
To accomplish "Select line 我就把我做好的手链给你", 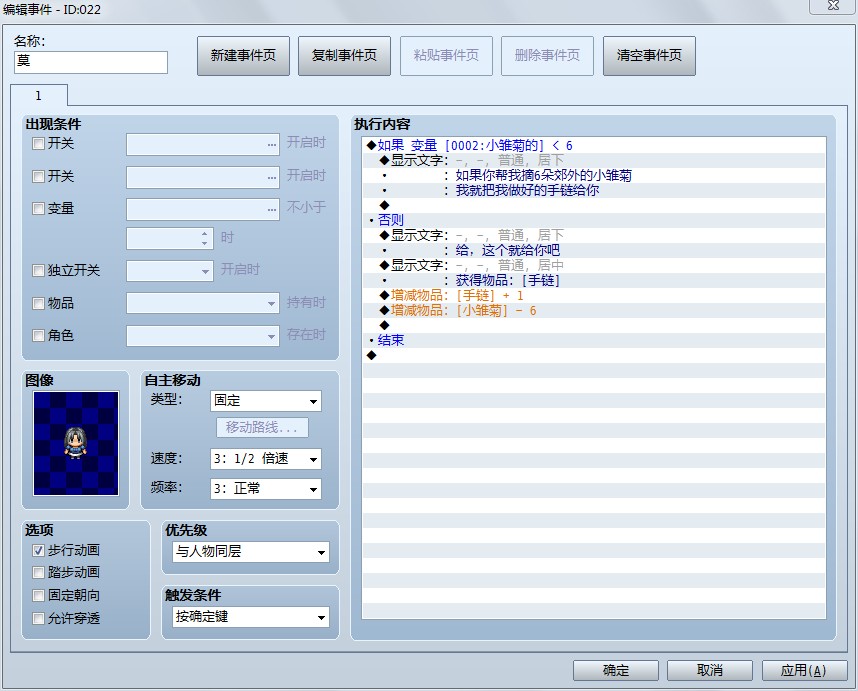I will [594, 190].
